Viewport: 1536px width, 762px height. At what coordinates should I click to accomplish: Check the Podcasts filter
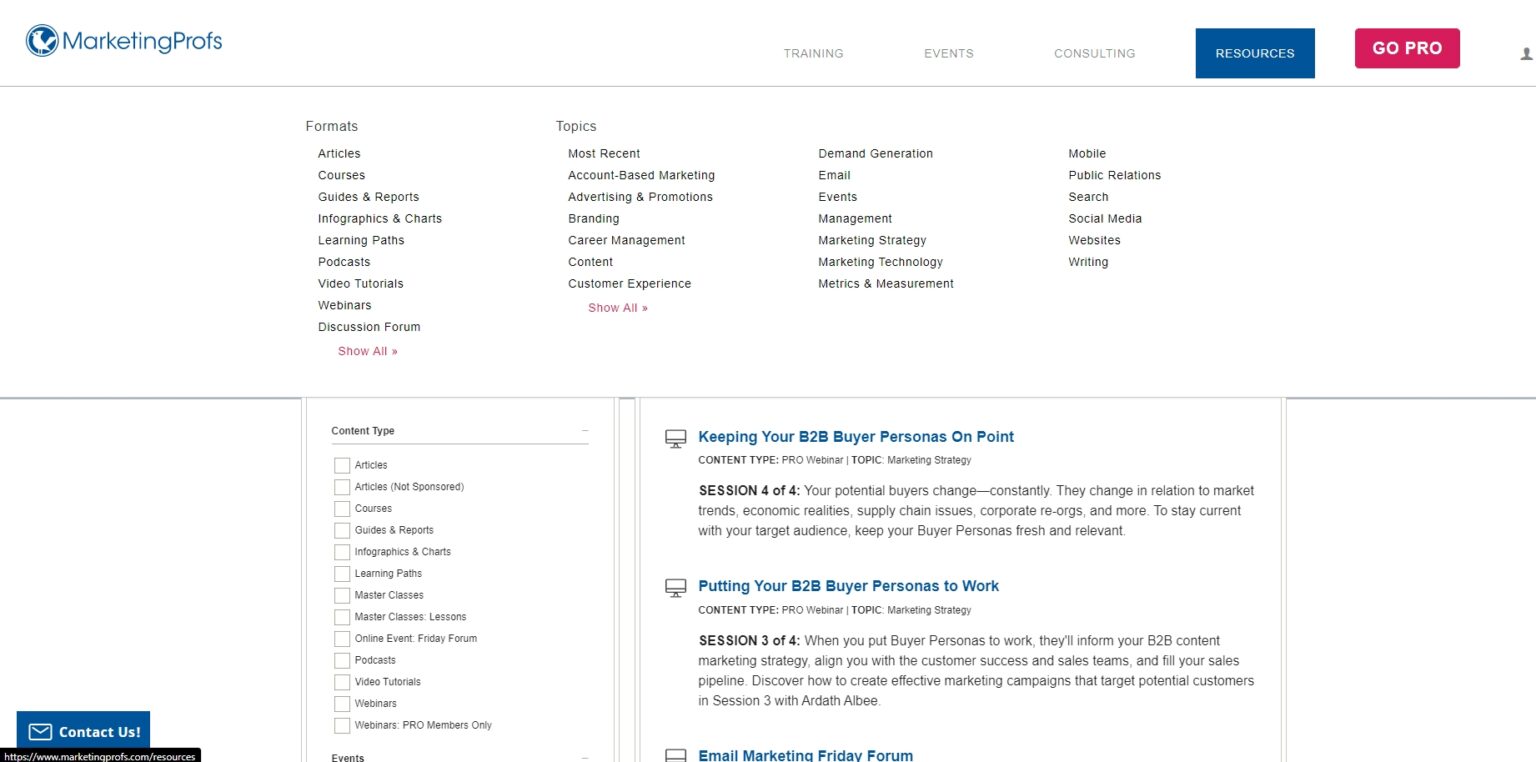[342, 660]
